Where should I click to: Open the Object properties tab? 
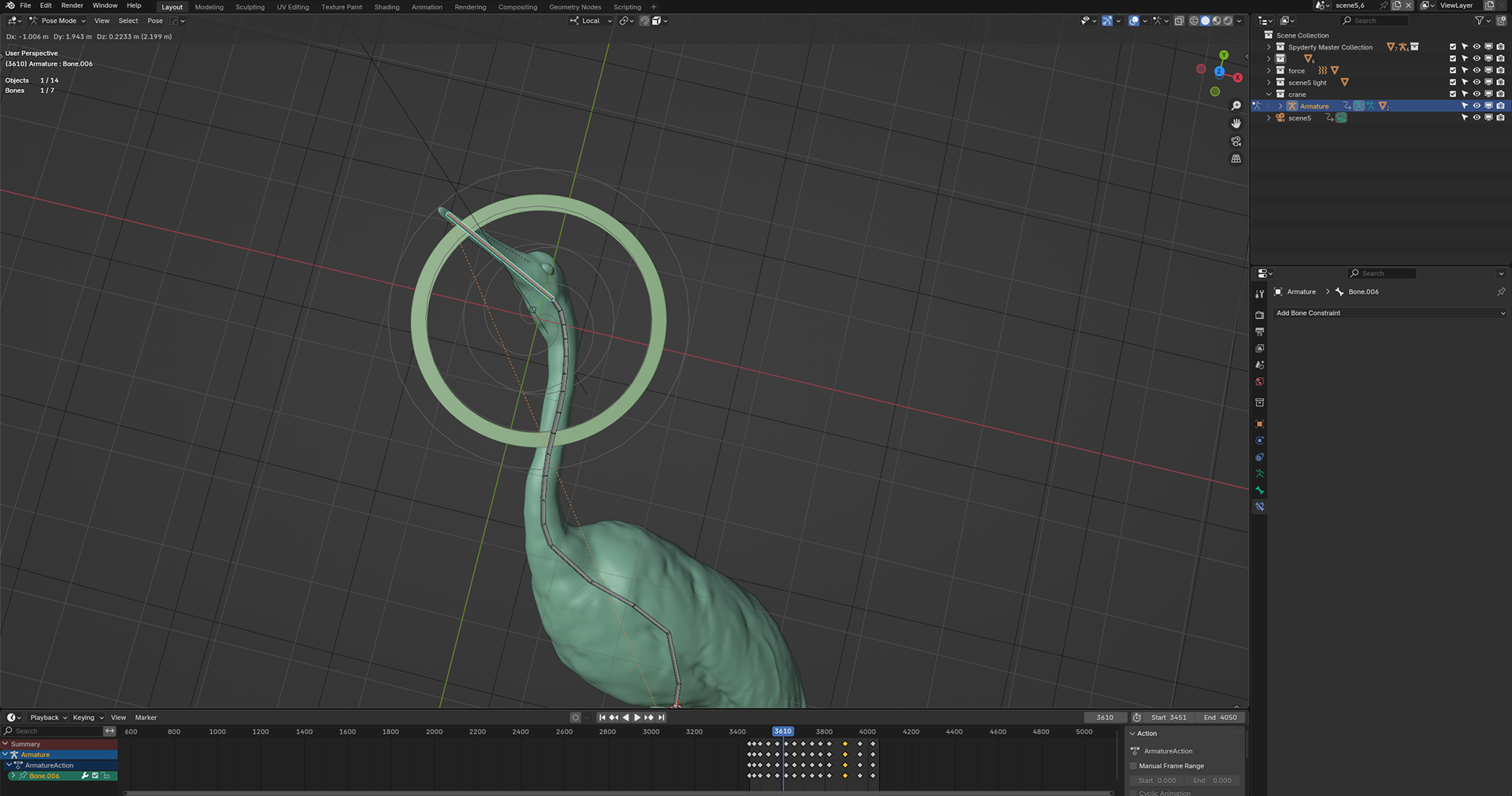1259,424
